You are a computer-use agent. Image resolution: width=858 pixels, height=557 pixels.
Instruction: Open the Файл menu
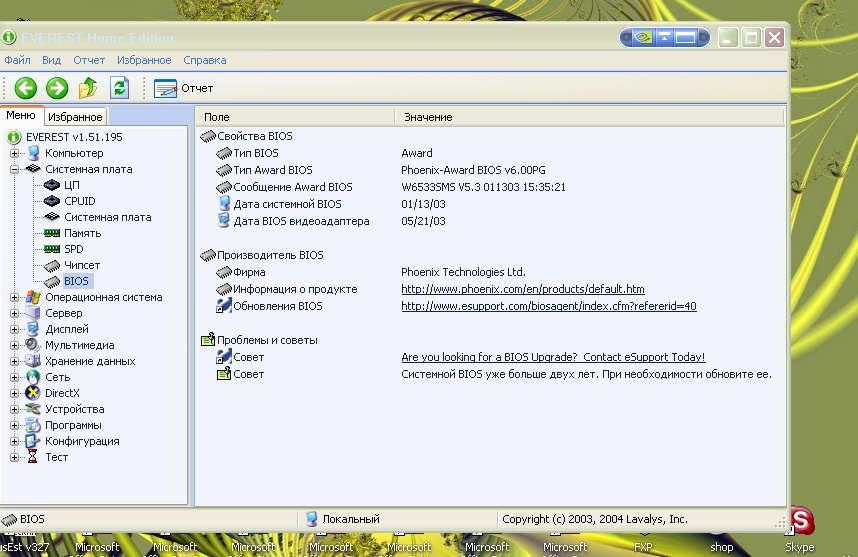click(18, 60)
